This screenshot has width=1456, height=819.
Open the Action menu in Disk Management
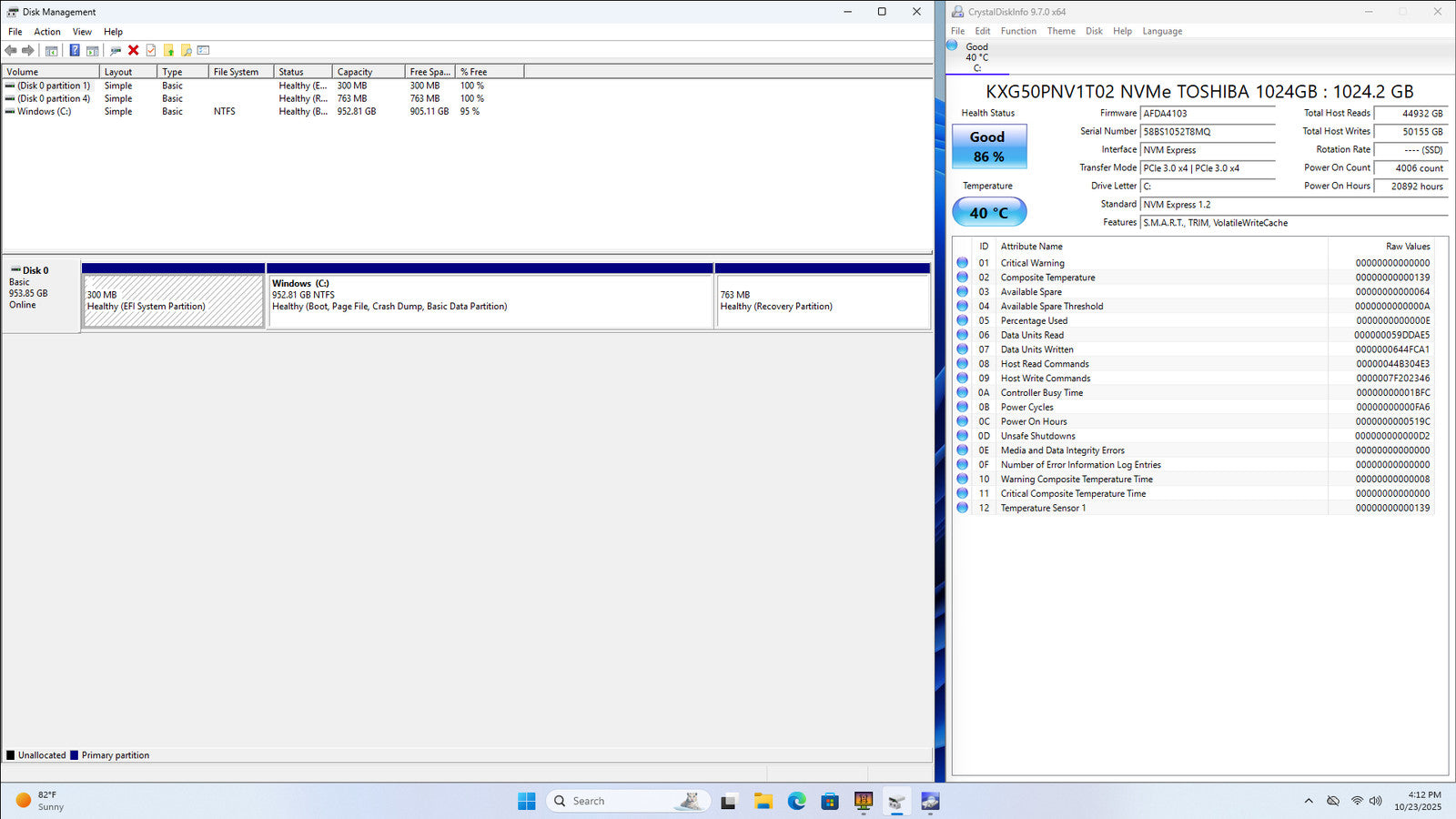pos(47,32)
